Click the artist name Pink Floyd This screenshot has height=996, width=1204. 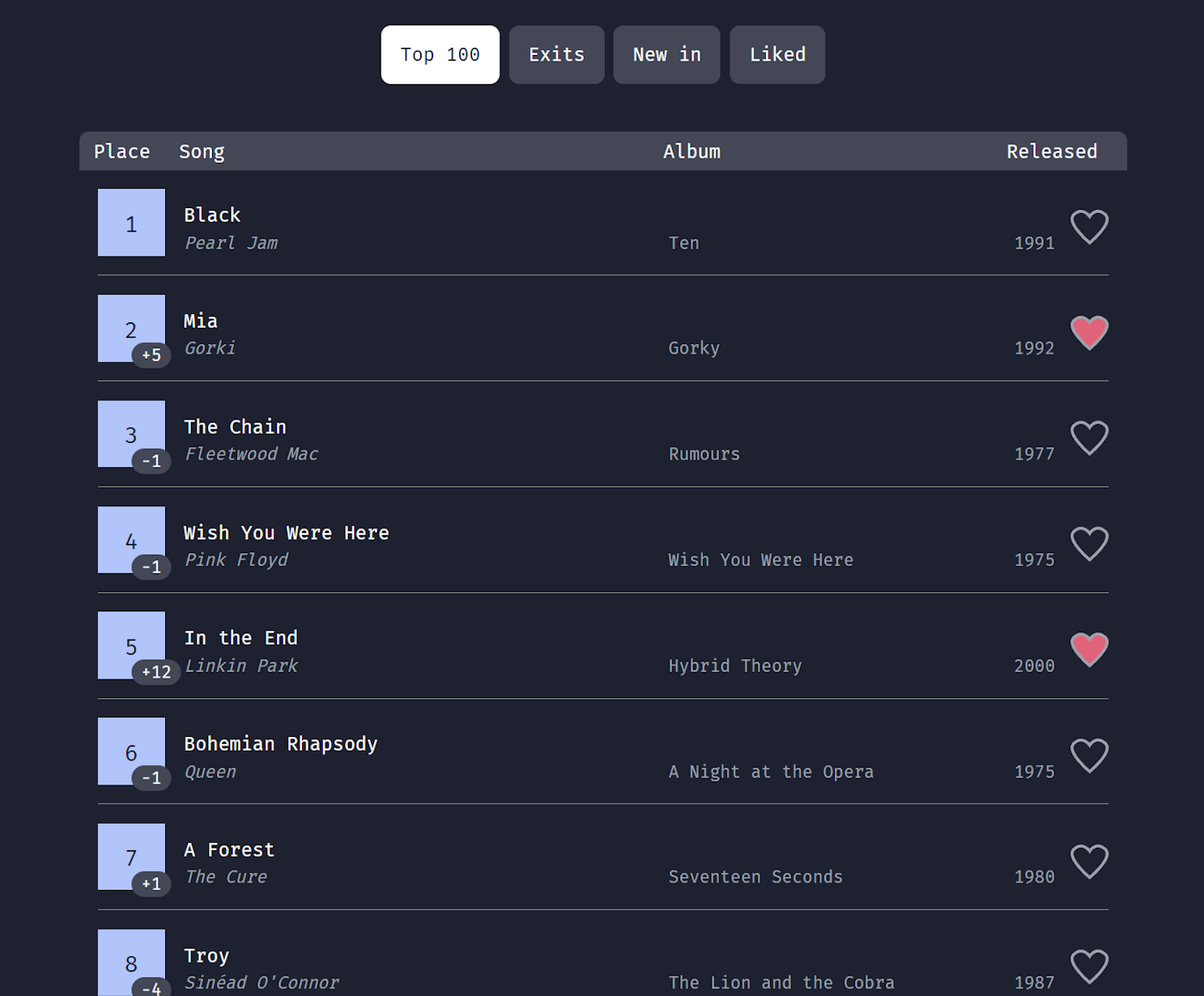(x=236, y=560)
